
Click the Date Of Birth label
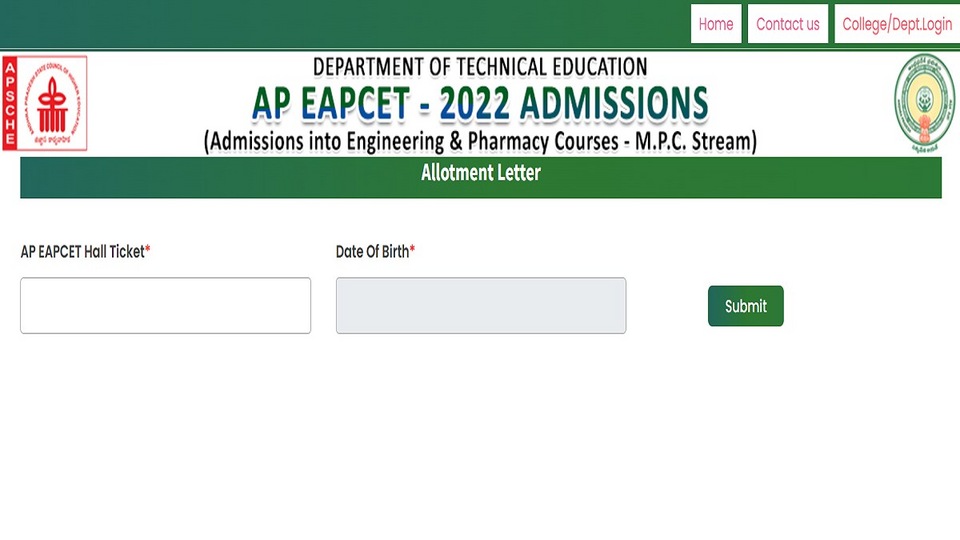click(x=372, y=252)
